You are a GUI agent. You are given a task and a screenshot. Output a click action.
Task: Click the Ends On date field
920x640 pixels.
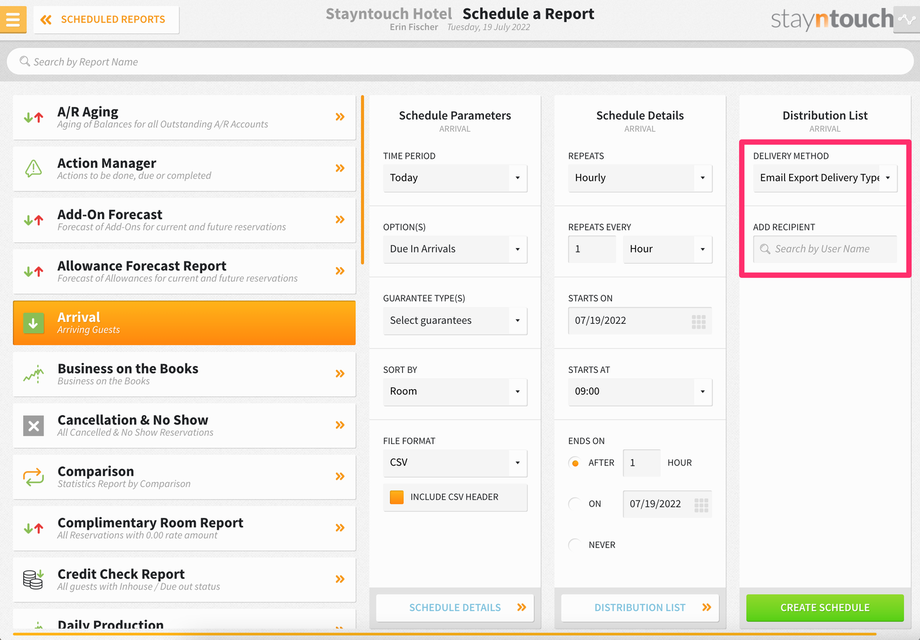tap(667, 504)
